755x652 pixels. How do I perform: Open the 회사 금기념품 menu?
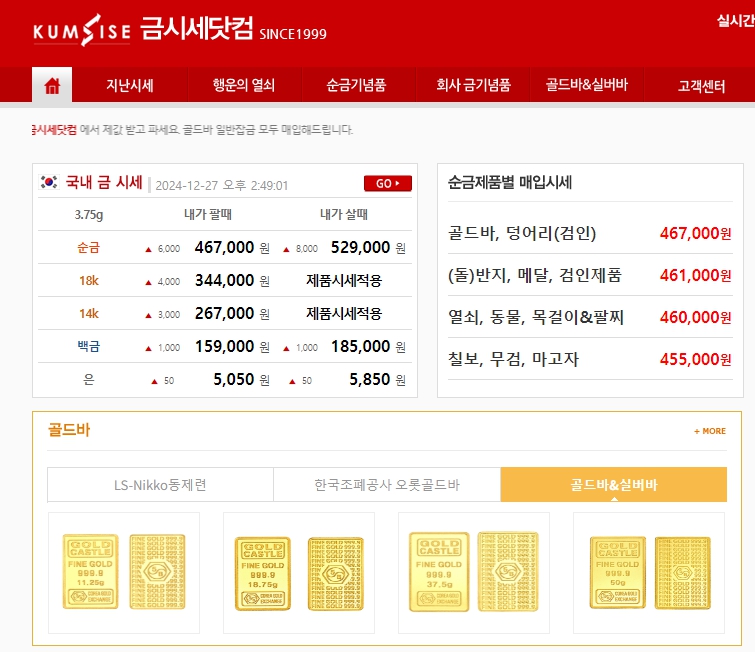(x=473, y=86)
